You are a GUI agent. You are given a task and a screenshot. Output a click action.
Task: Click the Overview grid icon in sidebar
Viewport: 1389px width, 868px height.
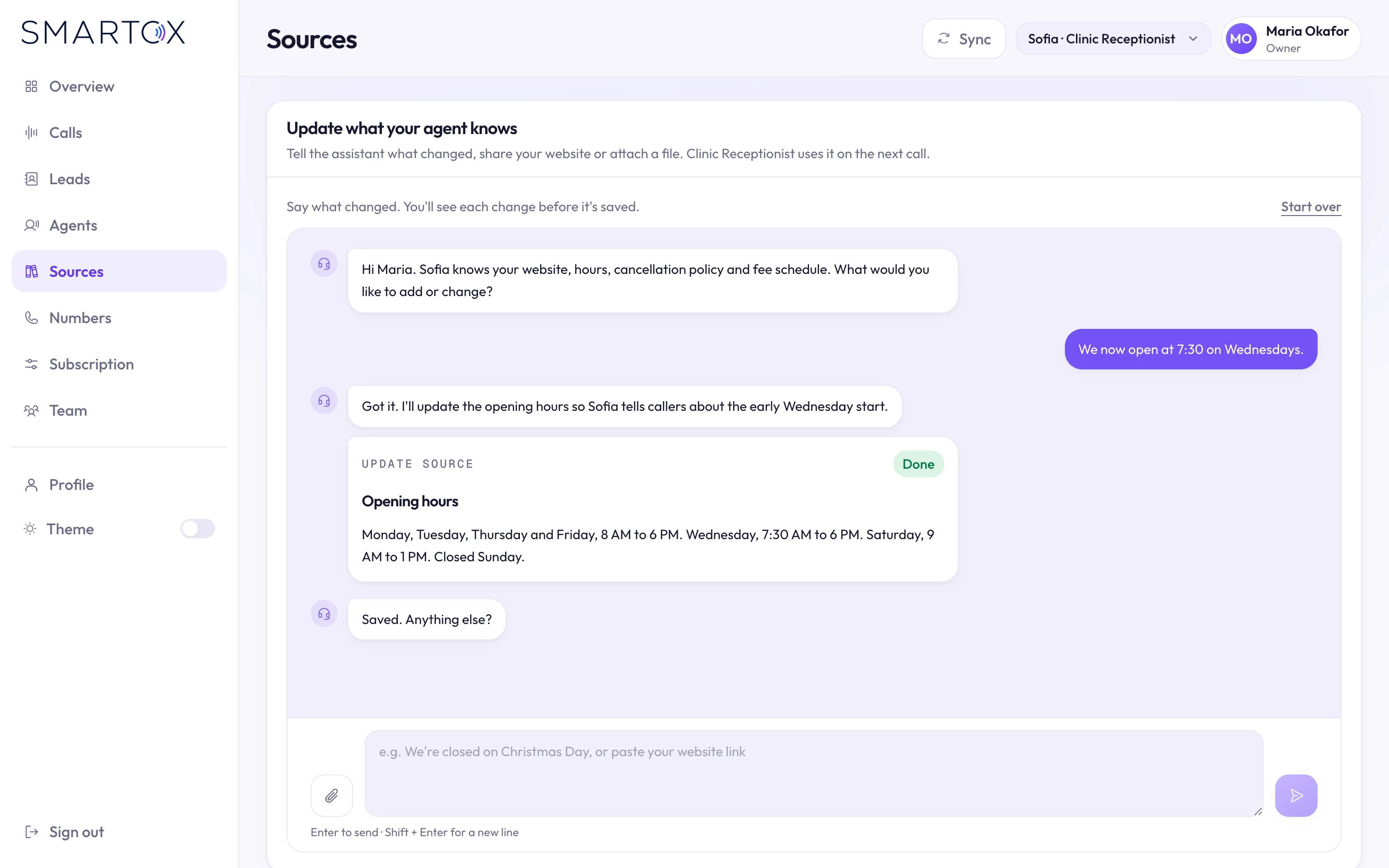[31, 86]
